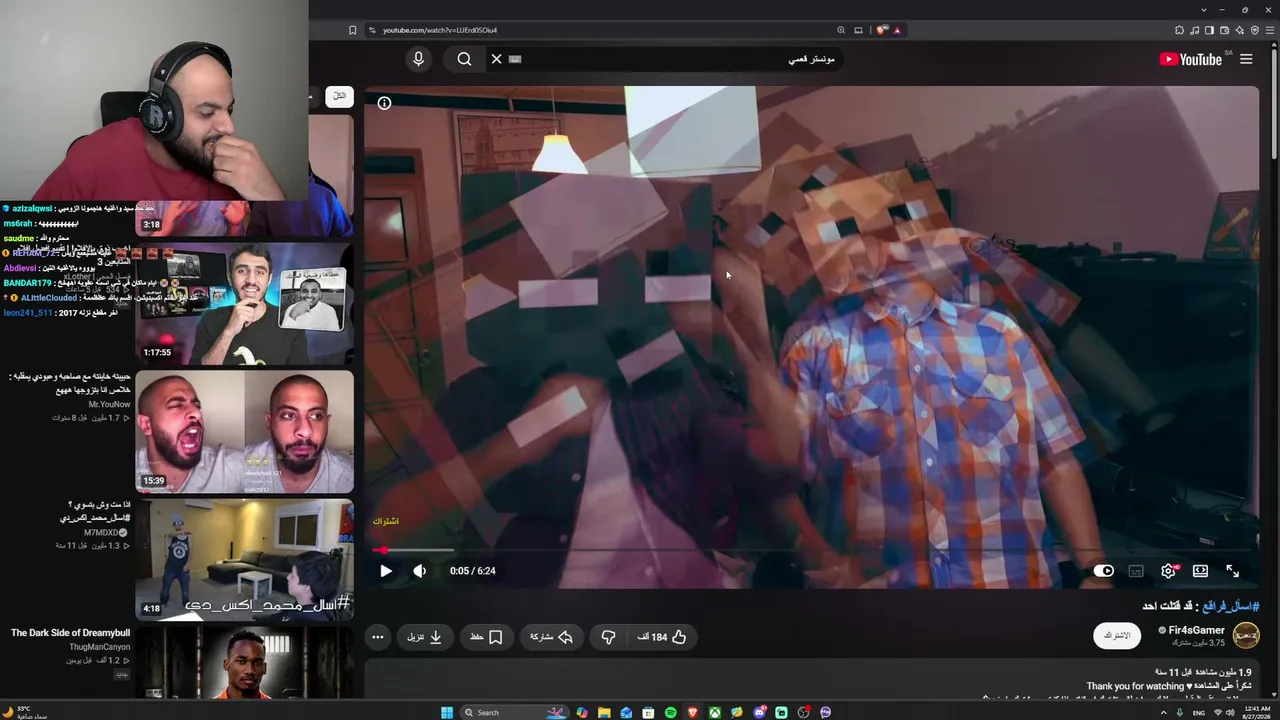
Task: Open Xbox app from taskbar
Action: [x=715, y=712]
